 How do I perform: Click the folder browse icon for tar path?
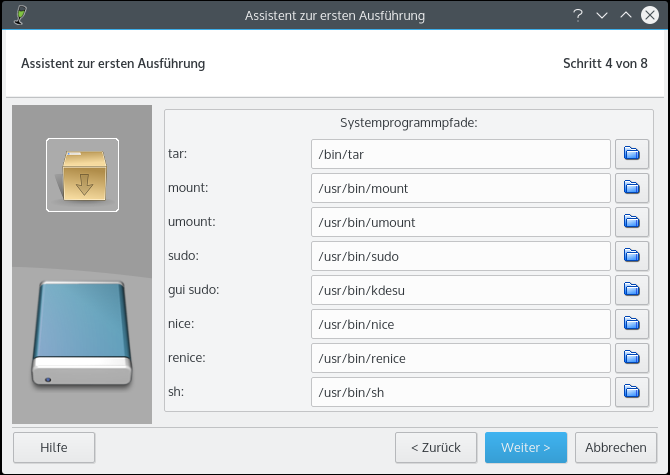pyautogui.click(x=631, y=154)
